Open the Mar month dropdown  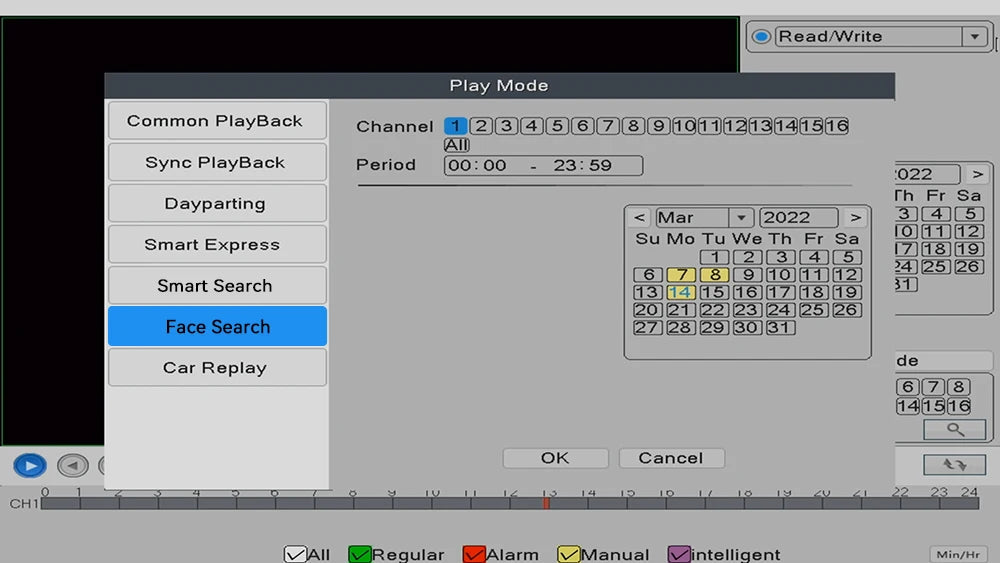tap(741, 217)
